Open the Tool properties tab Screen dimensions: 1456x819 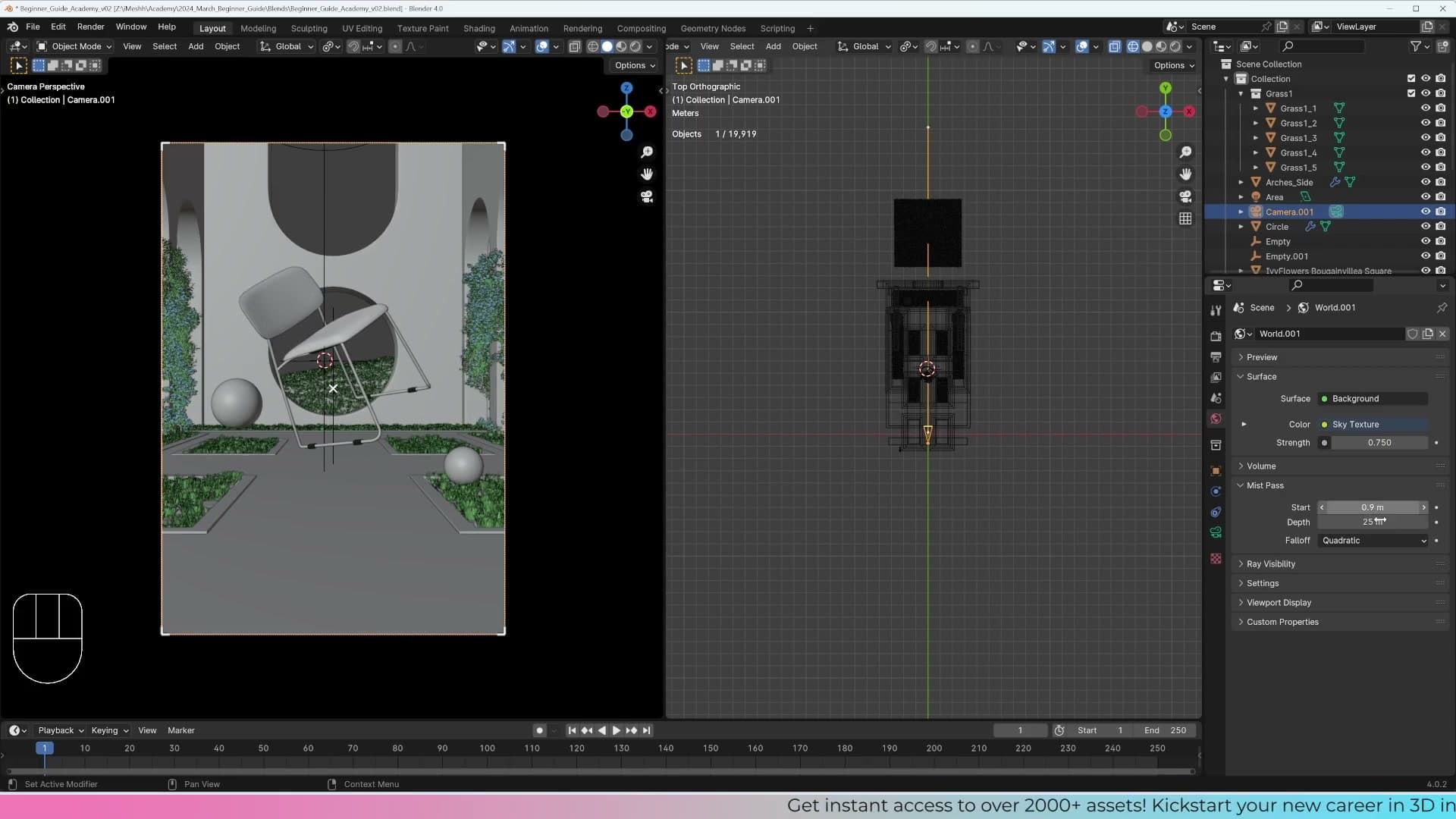1216,309
